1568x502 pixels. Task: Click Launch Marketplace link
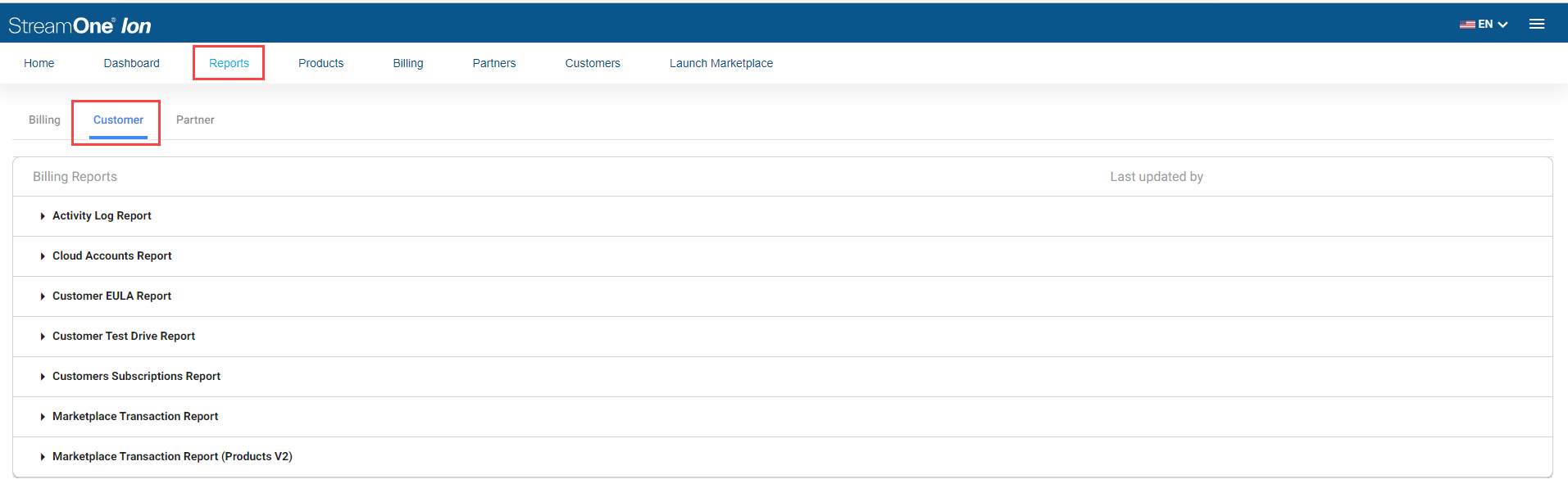click(721, 63)
